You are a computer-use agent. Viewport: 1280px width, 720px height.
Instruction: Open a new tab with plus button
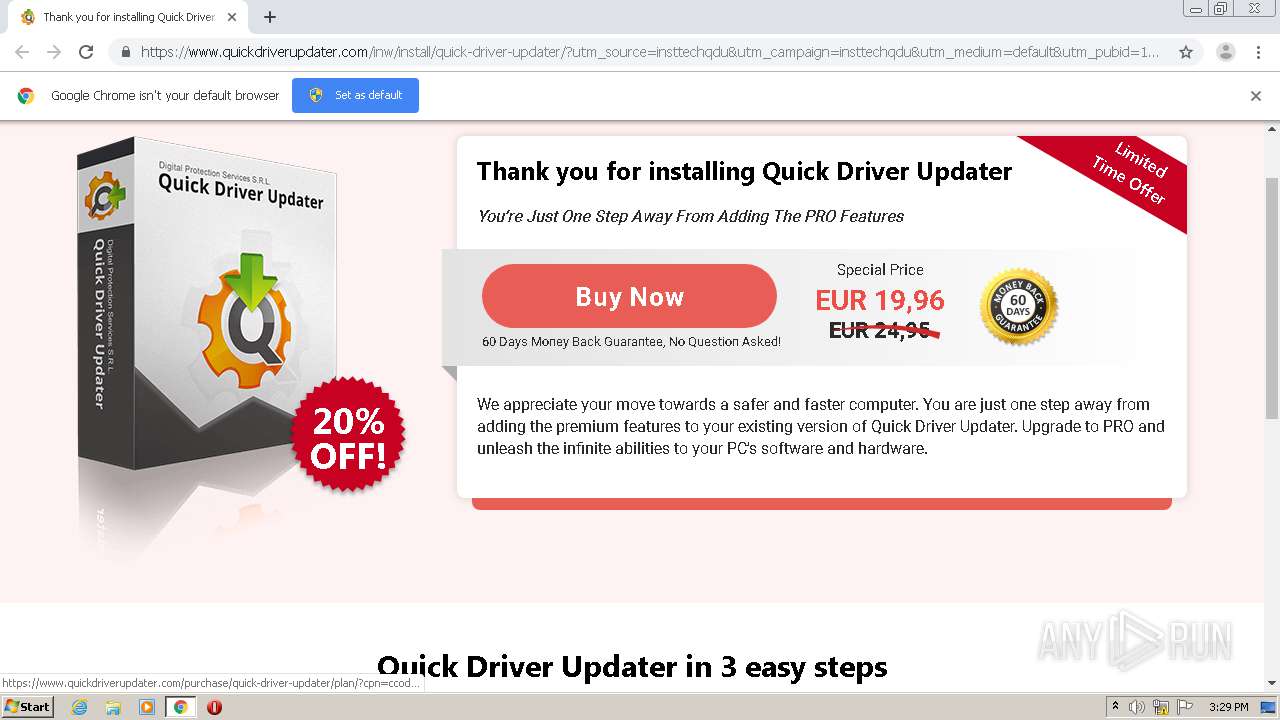(270, 17)
